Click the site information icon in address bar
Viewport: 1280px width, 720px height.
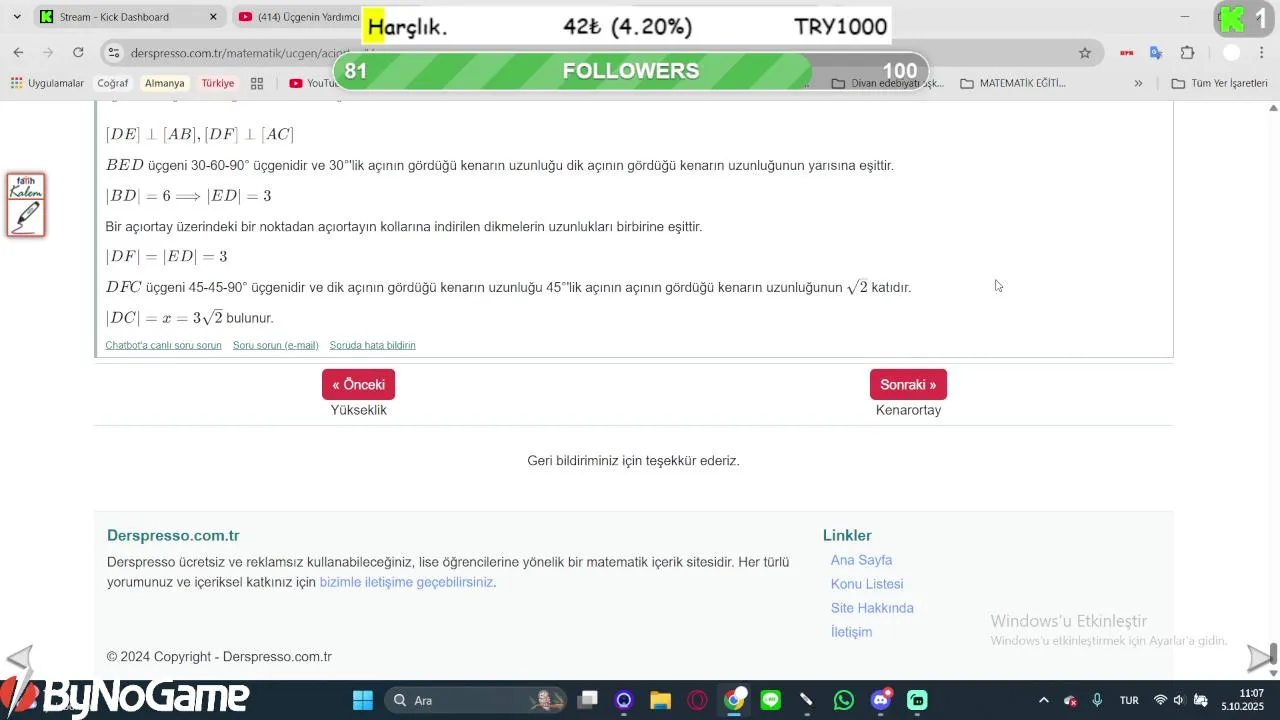pyautogui.click(x=114, y=53)
